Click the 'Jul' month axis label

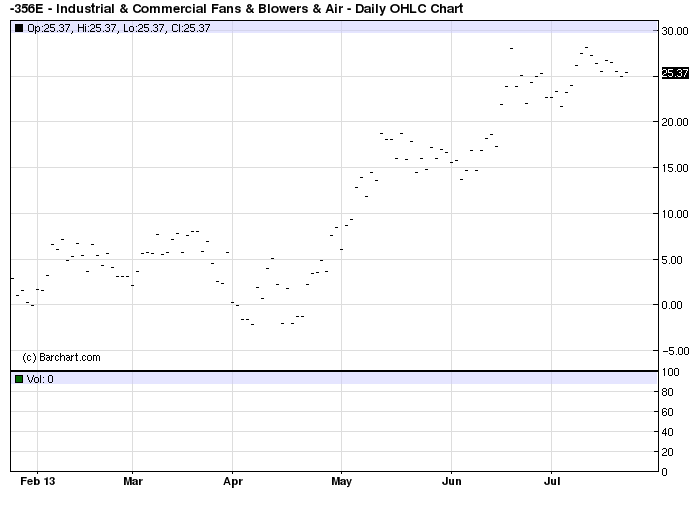click(552, 481)
